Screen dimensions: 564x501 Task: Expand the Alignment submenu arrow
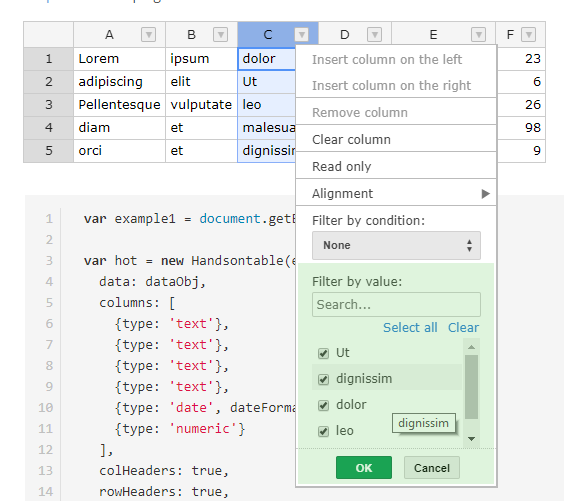(486, 193)
